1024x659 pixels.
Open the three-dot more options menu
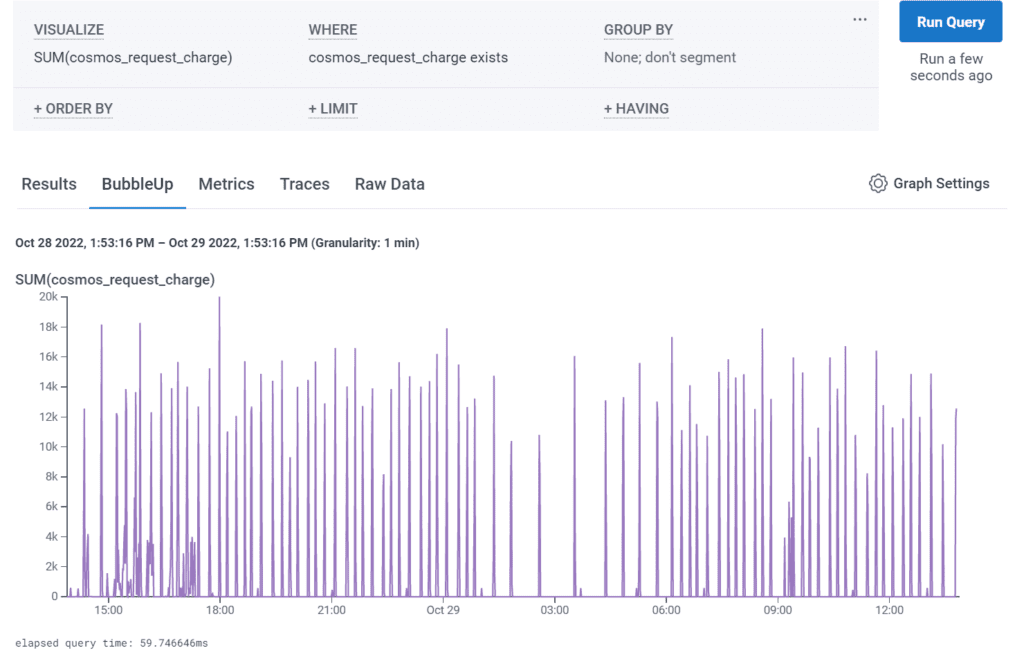click(860, 20)
